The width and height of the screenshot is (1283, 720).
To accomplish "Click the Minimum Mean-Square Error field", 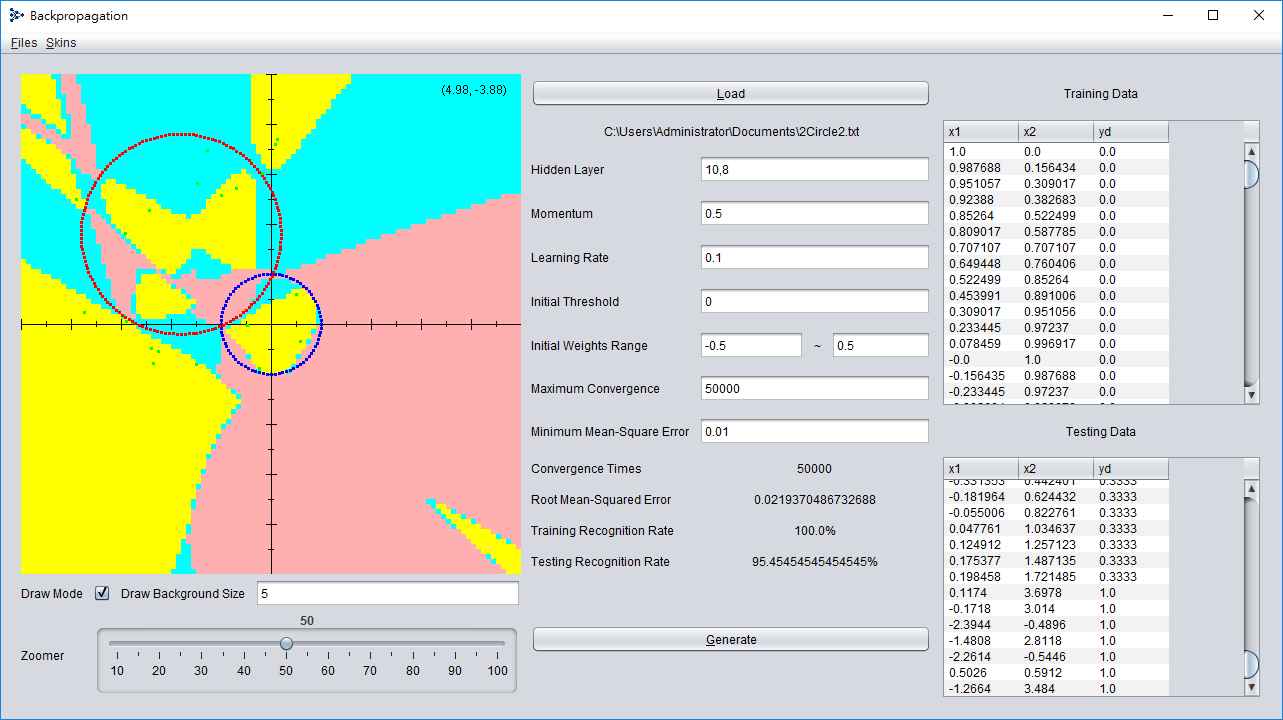I will (815, 432).
